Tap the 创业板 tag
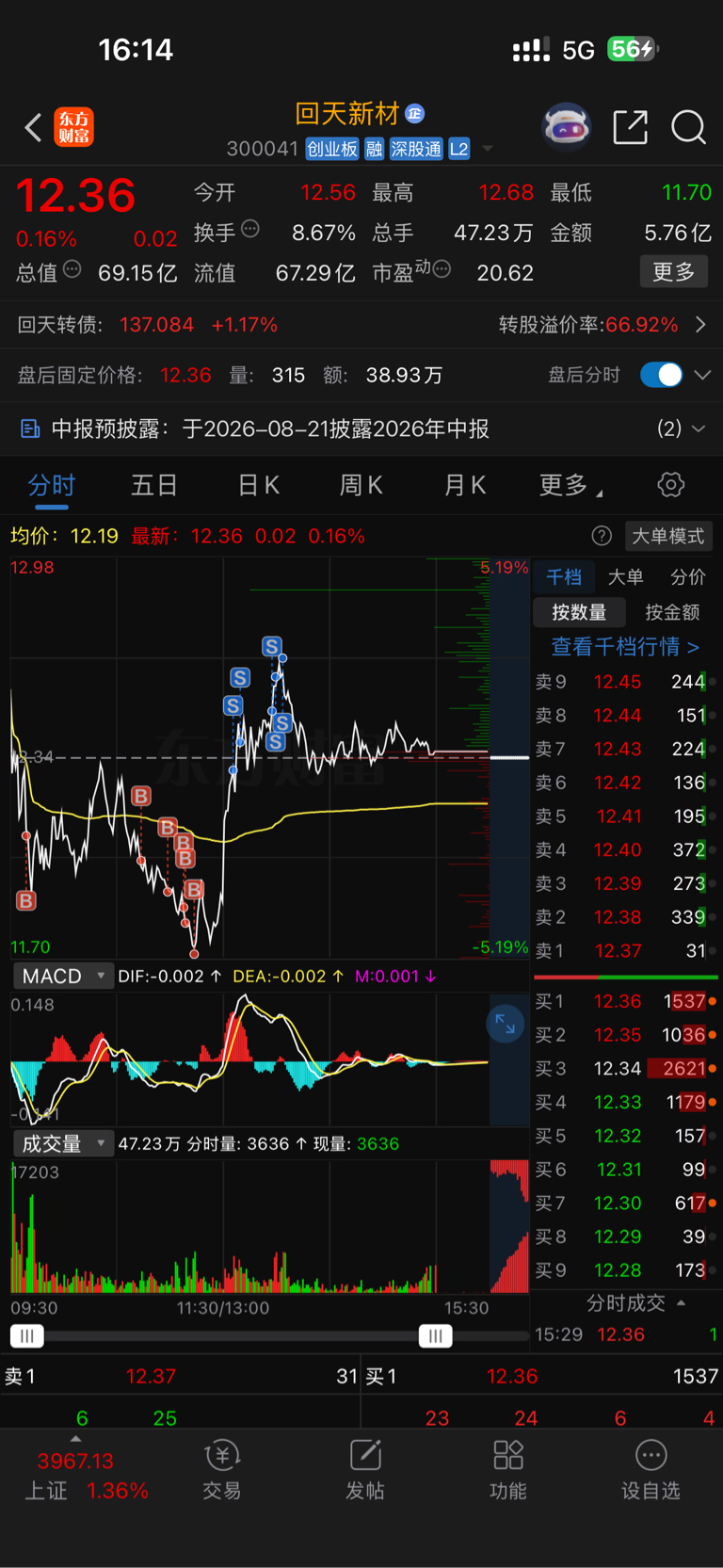Viewport: 723px width, 1568px height. pos(332,149)
